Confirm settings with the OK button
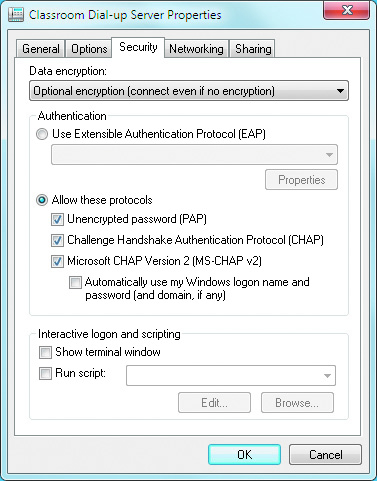Viewport: 378px width, 481px height. [244, 454]
